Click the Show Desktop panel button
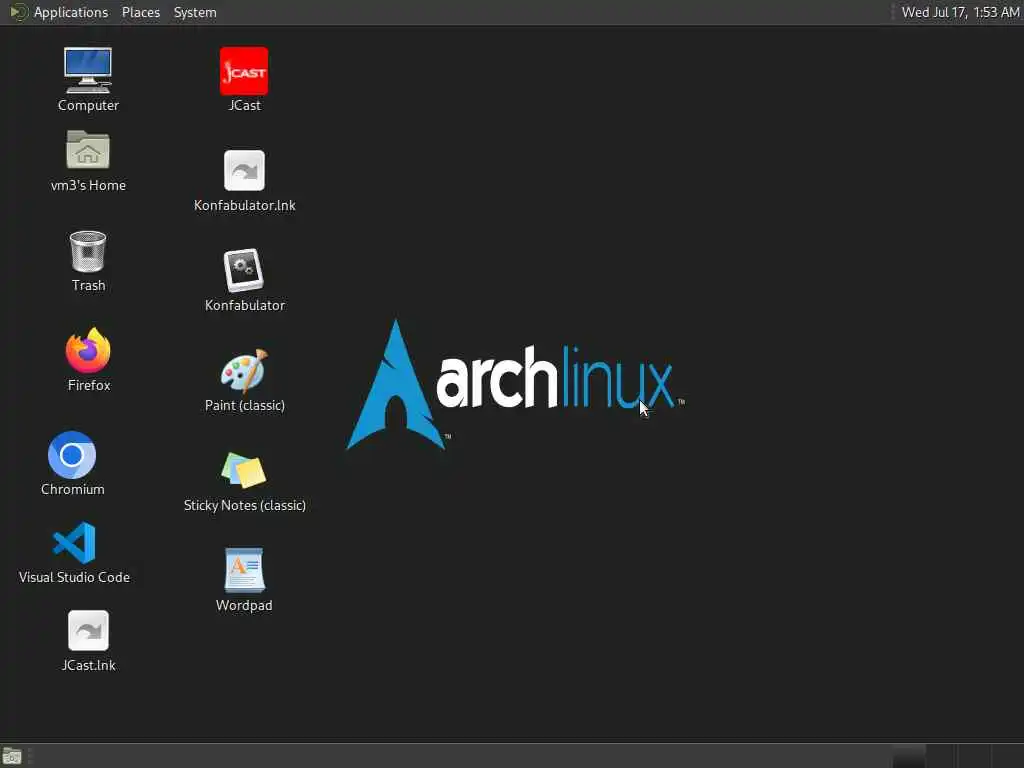1024x768 pixels. tap(12, 756)
